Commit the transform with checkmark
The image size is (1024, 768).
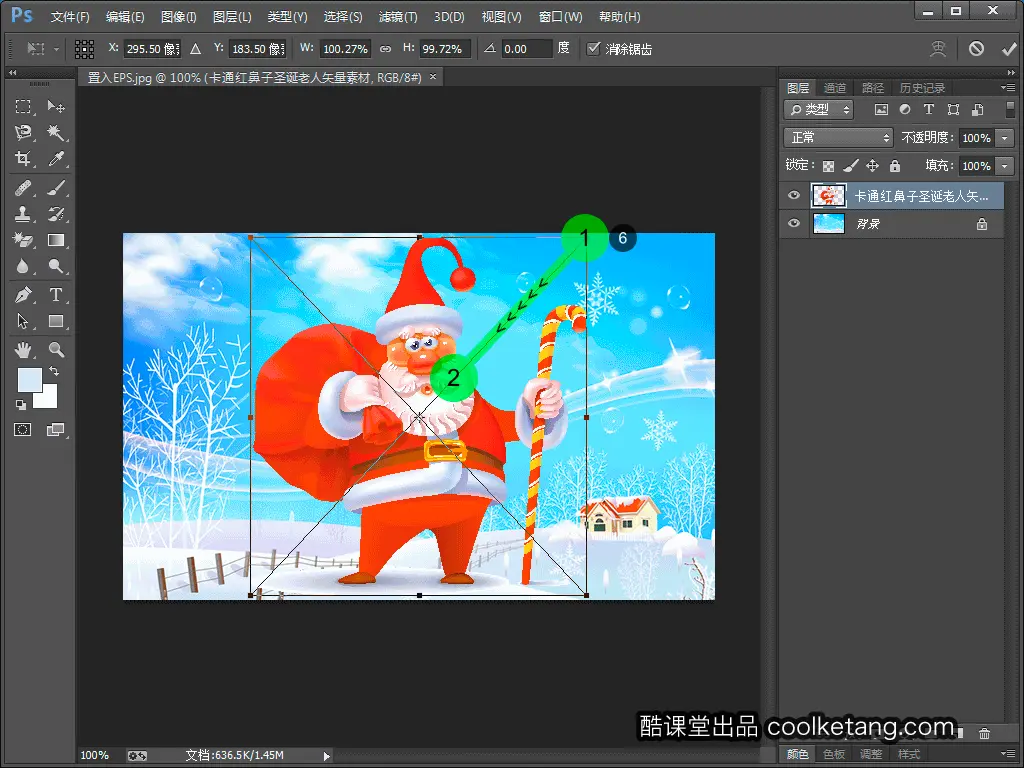tap(1009, 49)
